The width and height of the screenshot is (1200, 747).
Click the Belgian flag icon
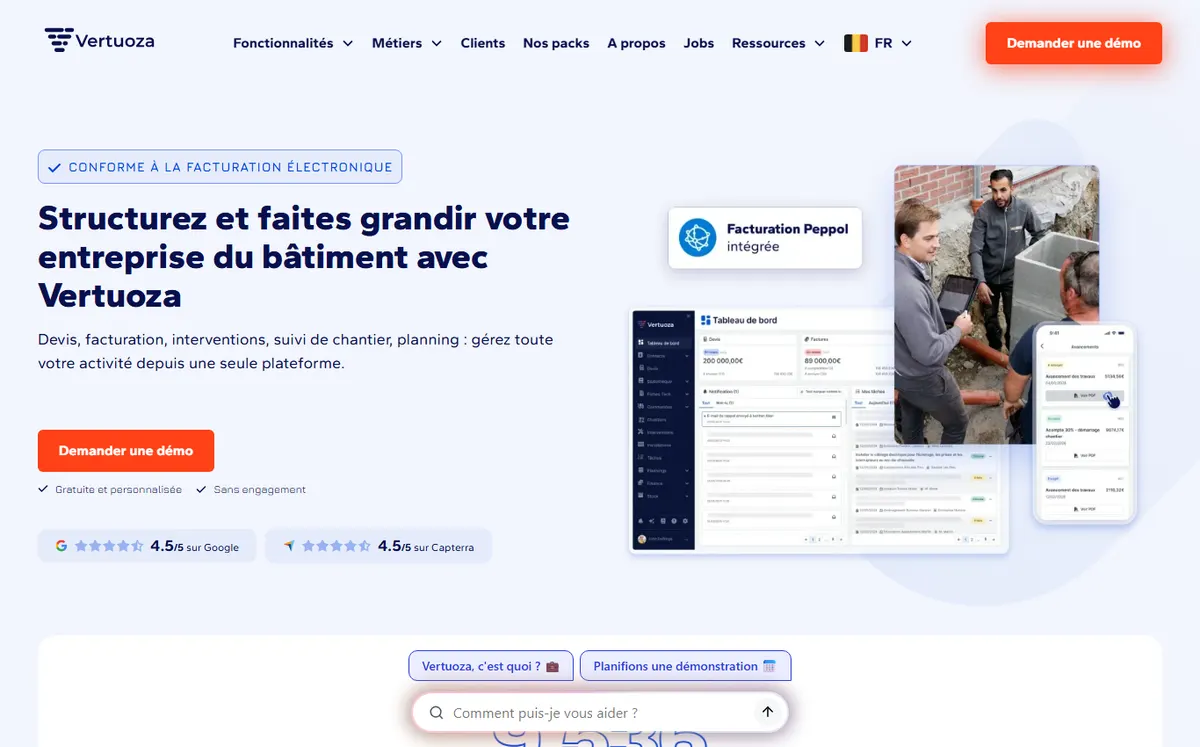click(x=856, y=43)
